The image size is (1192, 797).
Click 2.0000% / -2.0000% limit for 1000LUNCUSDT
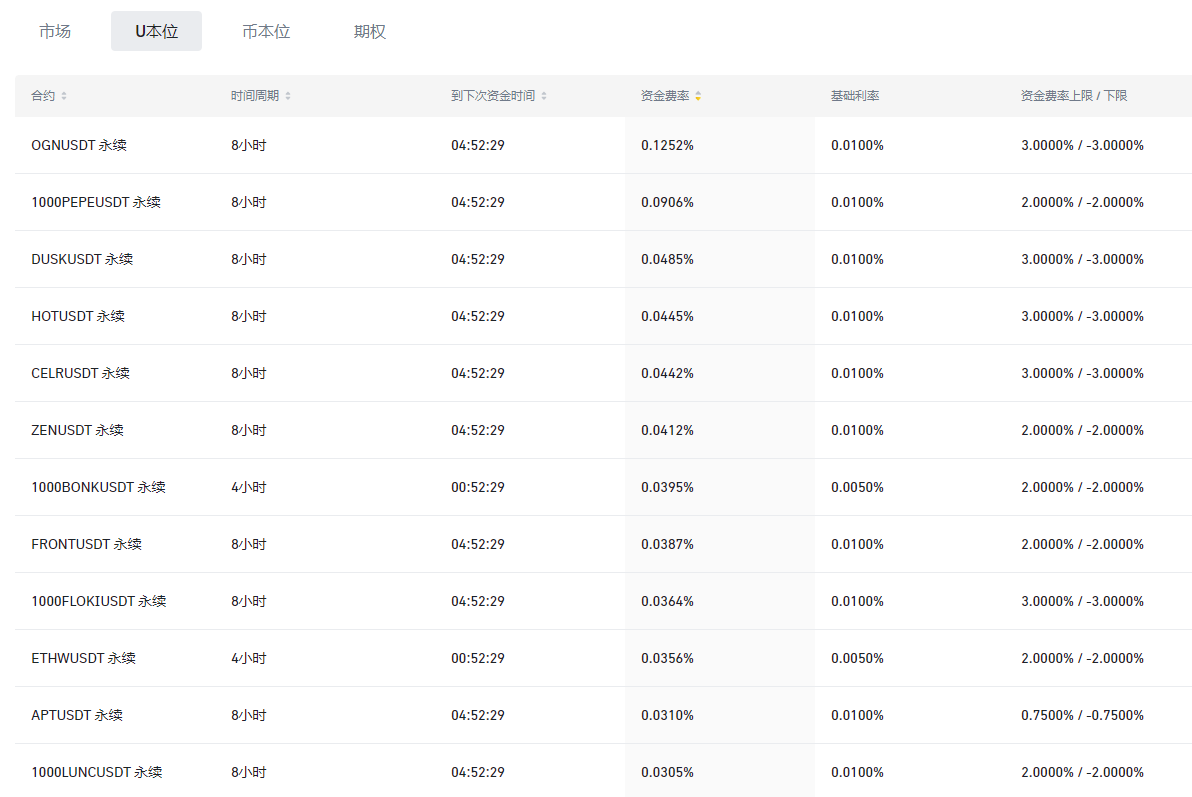tap(1083, 773)
